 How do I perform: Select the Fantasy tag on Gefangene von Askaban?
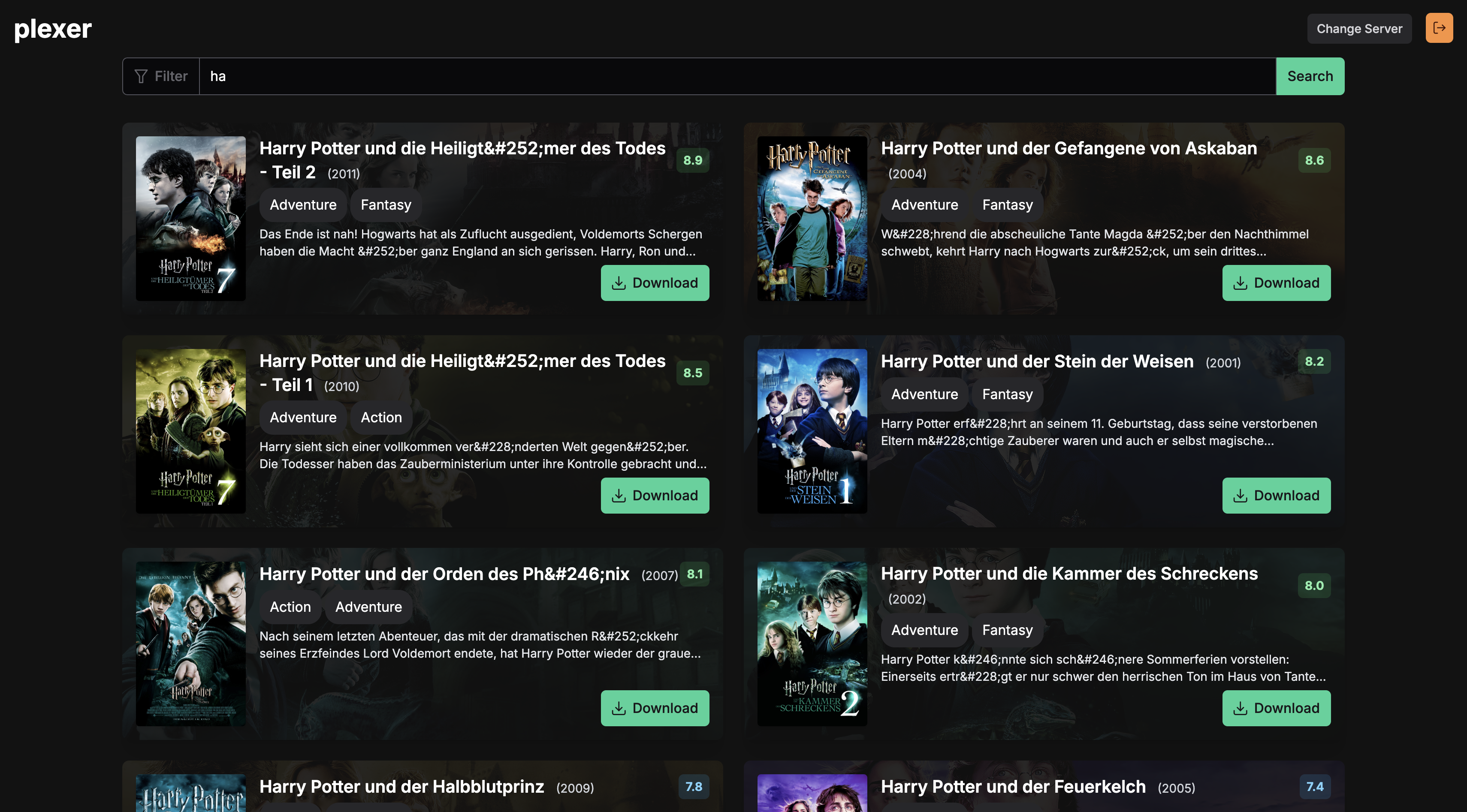(x=1007, y=204)
